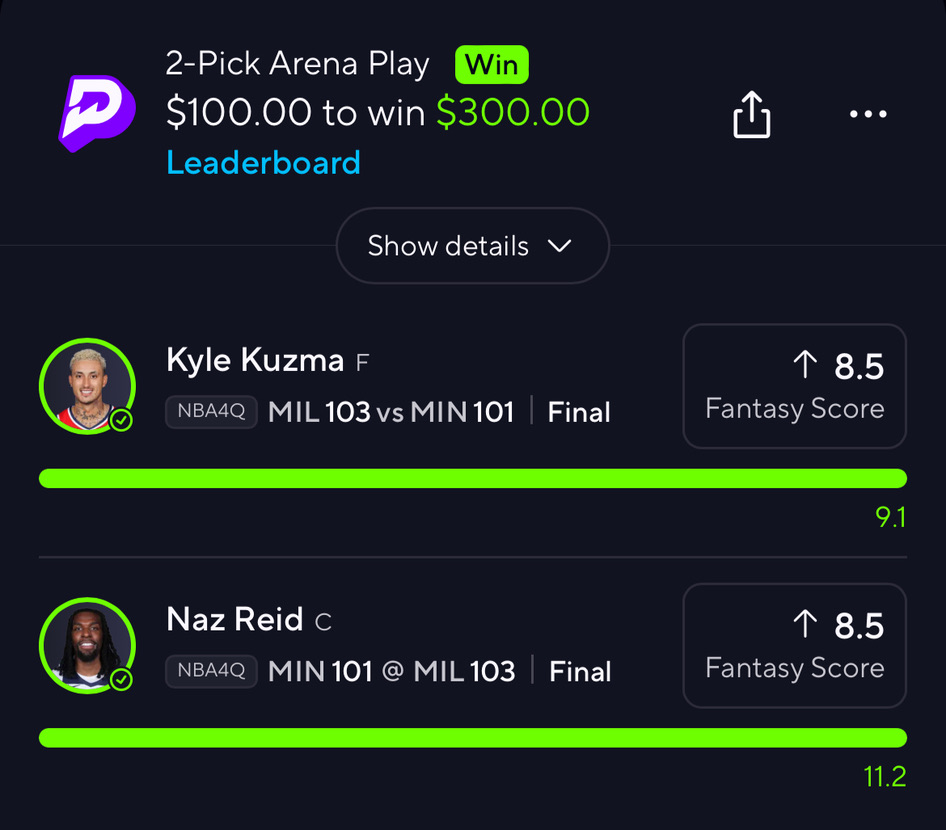Viewport: 946px width, 830px height.
Task: Click the chevron next to Show details
Action: tap(560, 246)
